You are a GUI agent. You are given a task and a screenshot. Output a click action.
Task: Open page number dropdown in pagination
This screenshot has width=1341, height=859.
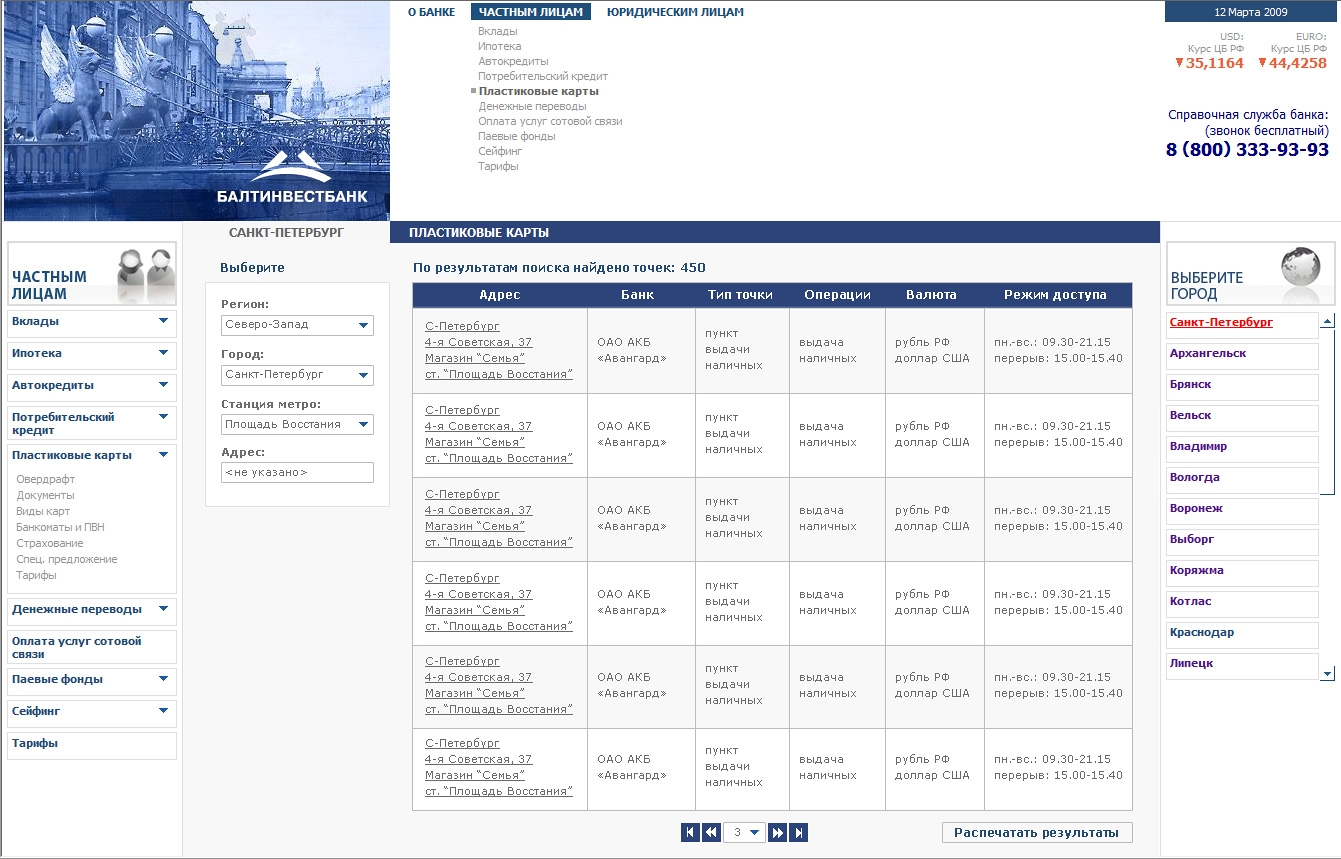743,832
